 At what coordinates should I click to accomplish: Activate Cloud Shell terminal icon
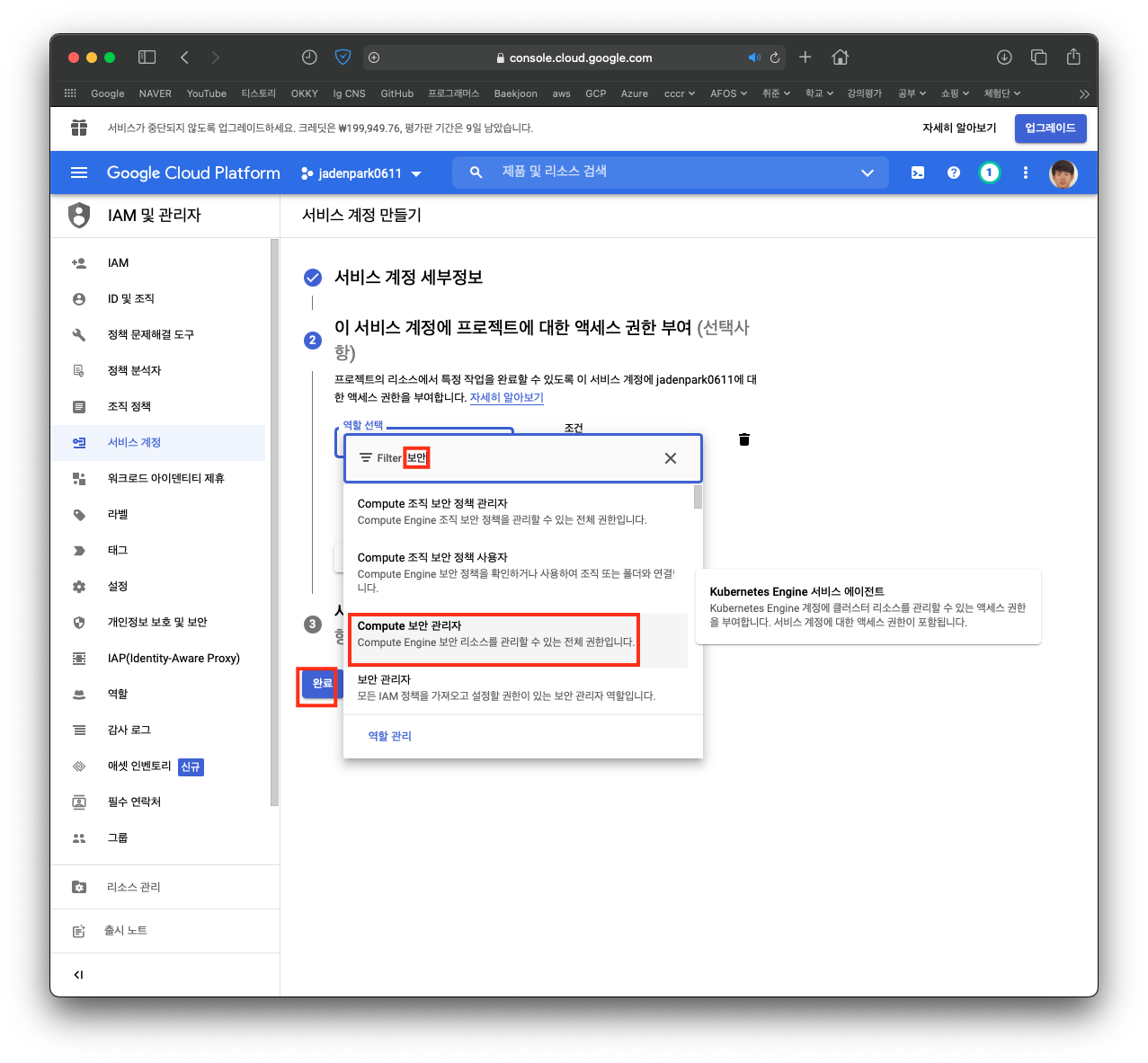pos(918,173)
